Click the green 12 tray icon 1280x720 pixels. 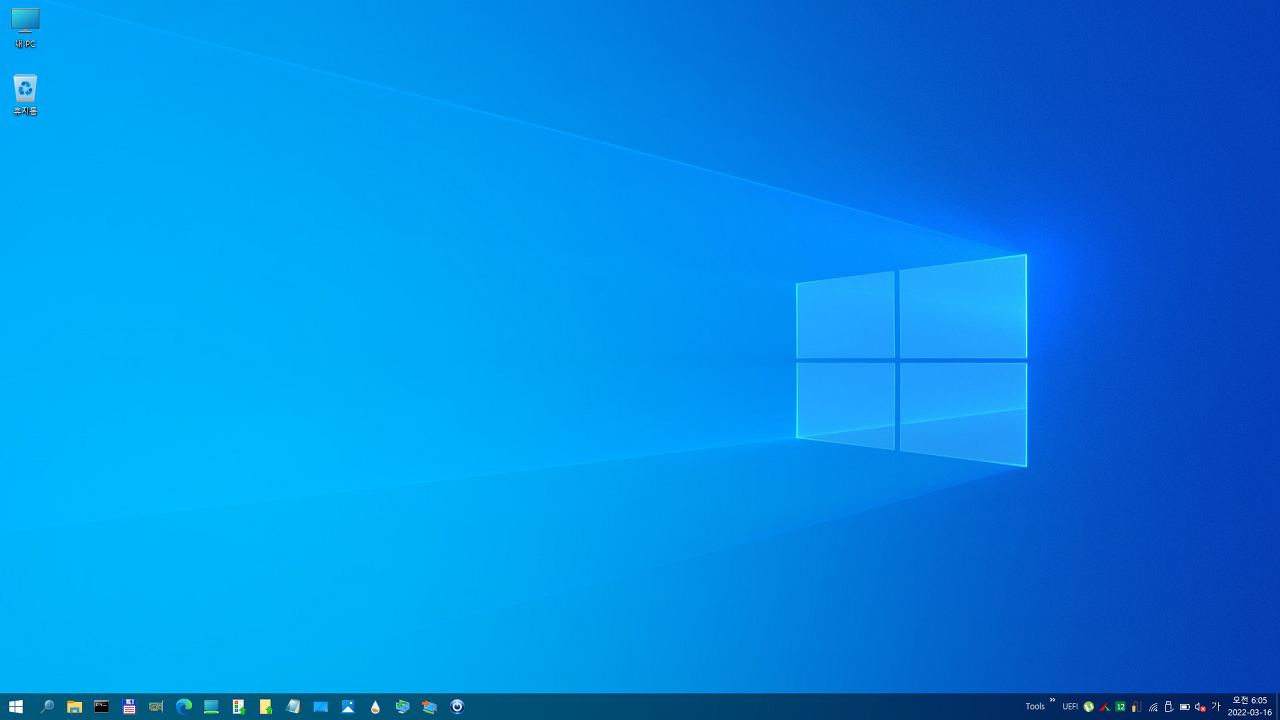pos(1120,706)
